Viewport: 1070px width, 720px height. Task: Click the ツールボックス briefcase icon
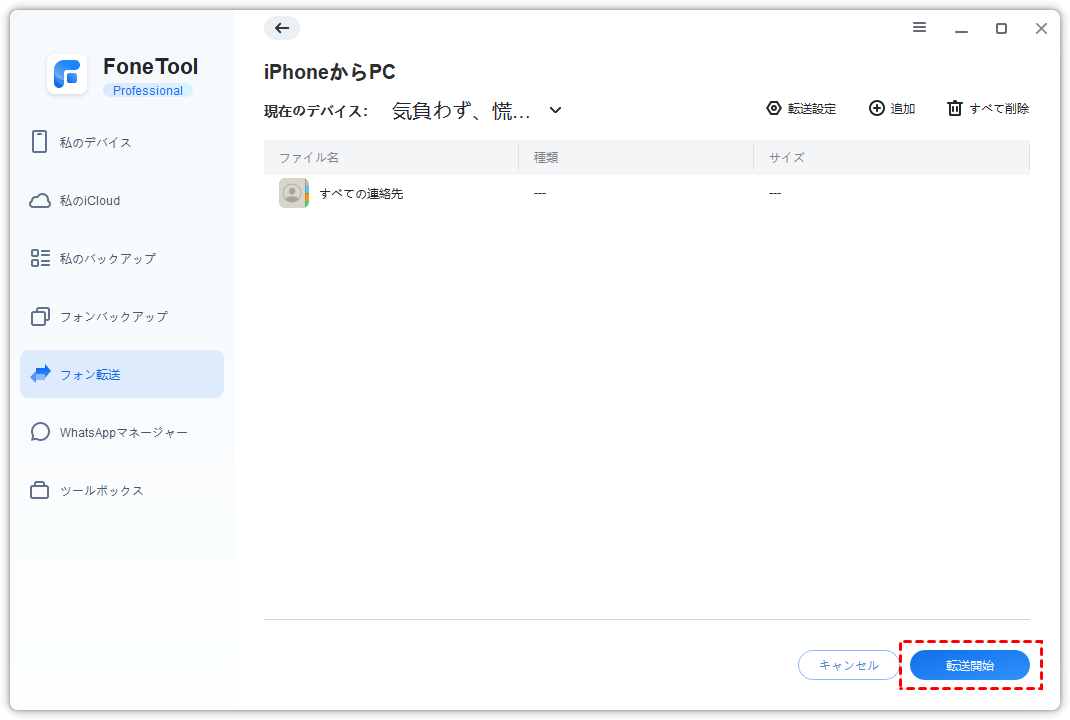tap(40, 491)
